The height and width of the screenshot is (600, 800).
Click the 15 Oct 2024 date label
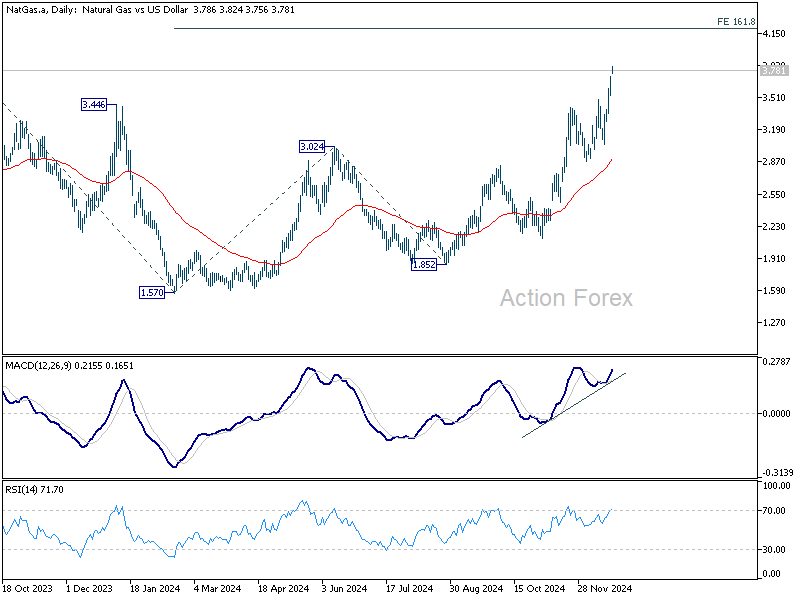[x=539, y=588]
